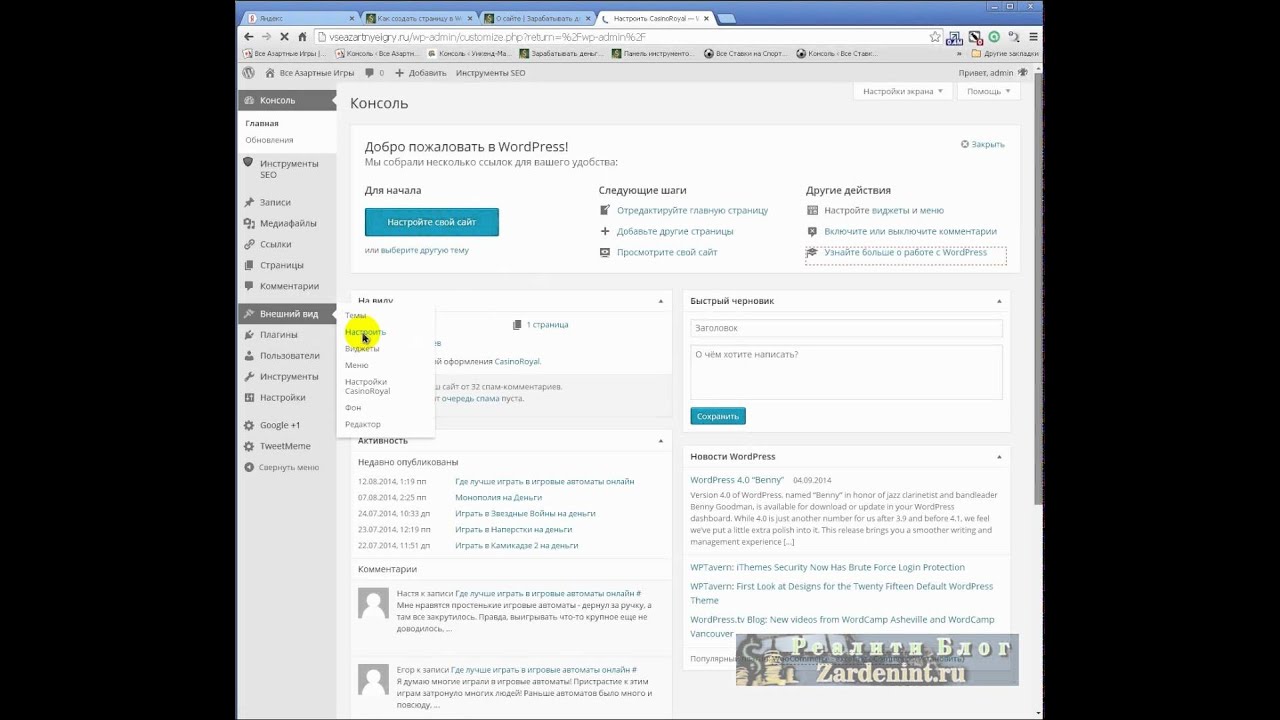Click the Настройте свой сайт button
This screenshot has width=1280, height=720.
(432, 222)
